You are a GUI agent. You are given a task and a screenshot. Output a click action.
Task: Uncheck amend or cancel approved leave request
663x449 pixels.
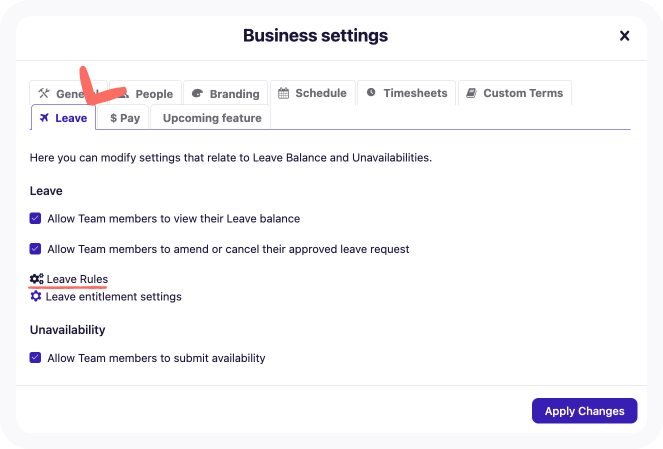click(36, 249)
